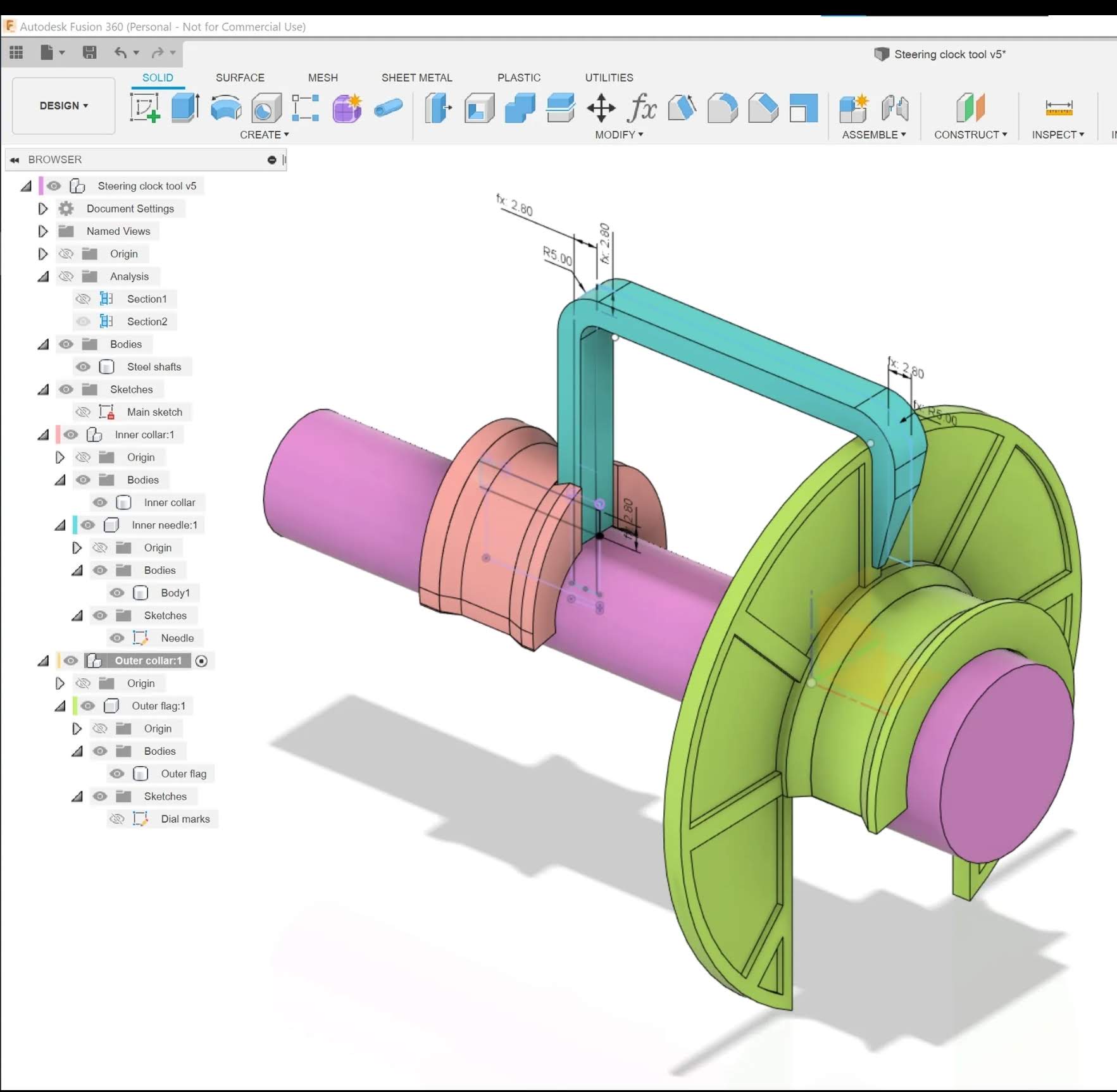The image size is (1117, 1092).
Task: Toggle visibility of Outer flag body
Action: 117,774
